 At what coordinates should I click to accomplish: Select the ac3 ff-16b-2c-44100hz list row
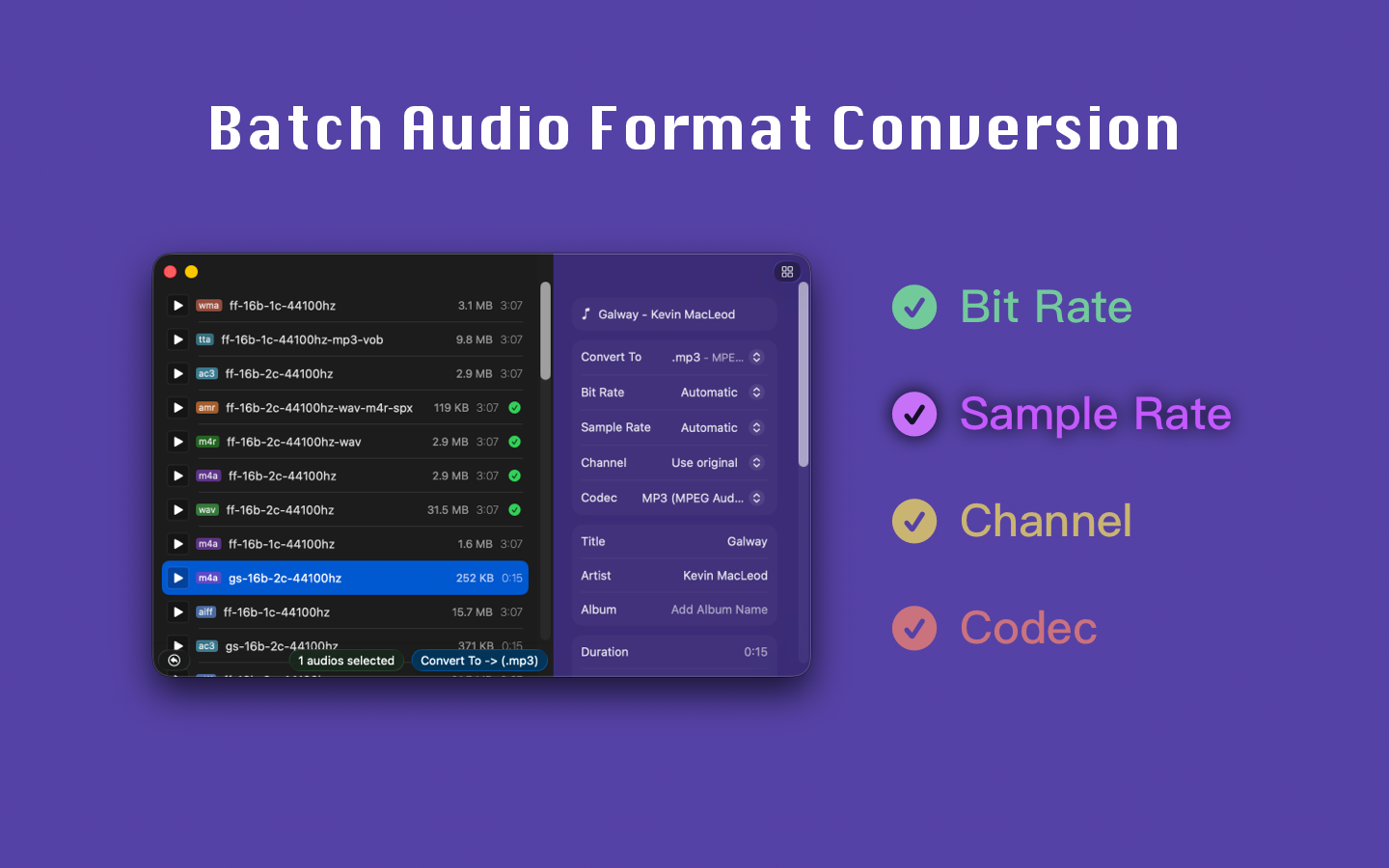pyautogui.click(x=347, y=374)
